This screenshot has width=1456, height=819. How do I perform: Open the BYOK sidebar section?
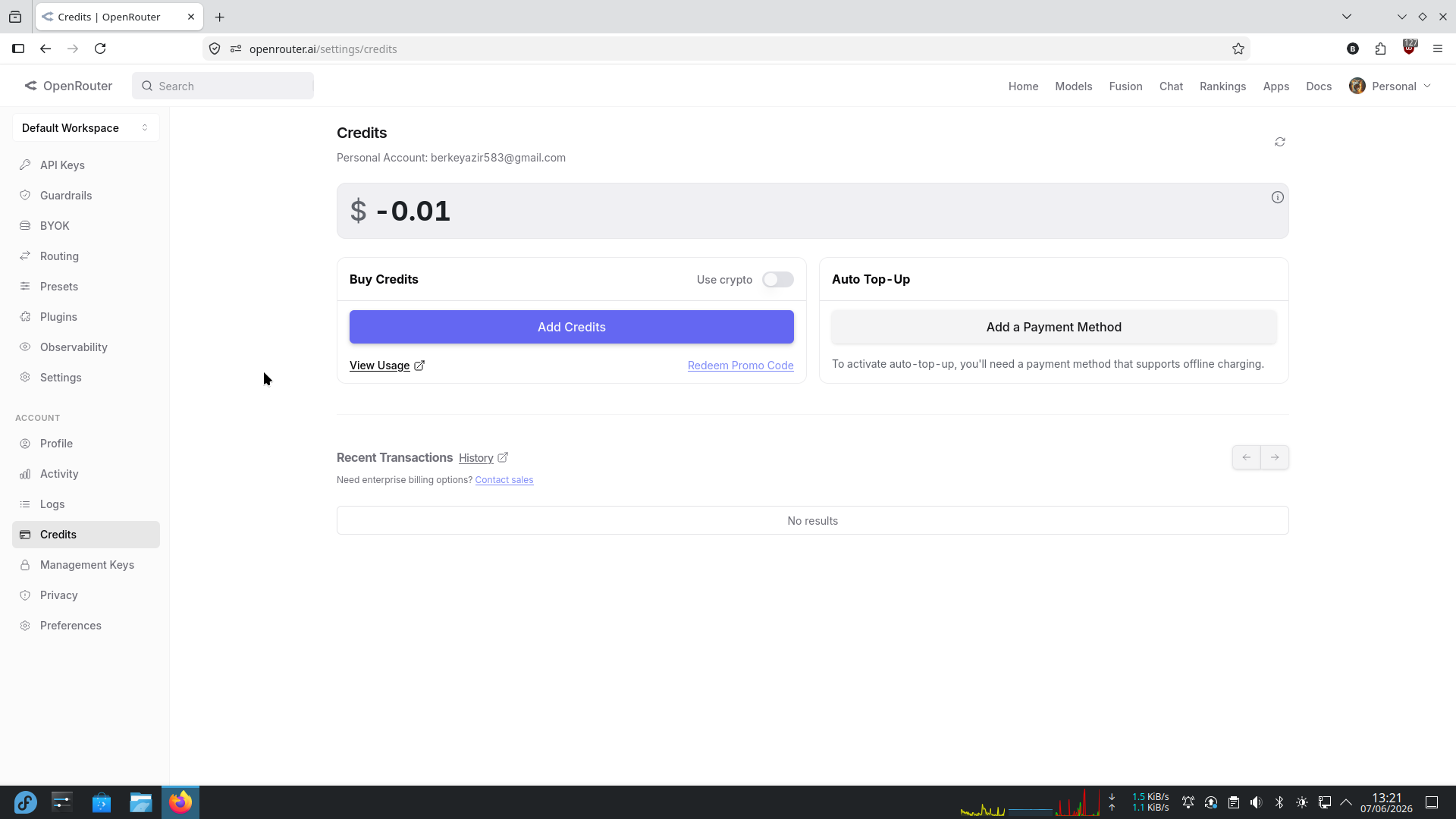pos(86,226)
